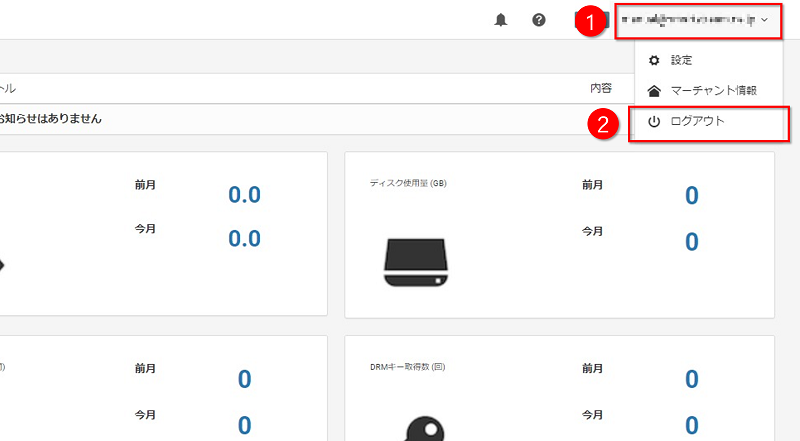
Task: Log out using the ログアウト text
Action: 698,122
